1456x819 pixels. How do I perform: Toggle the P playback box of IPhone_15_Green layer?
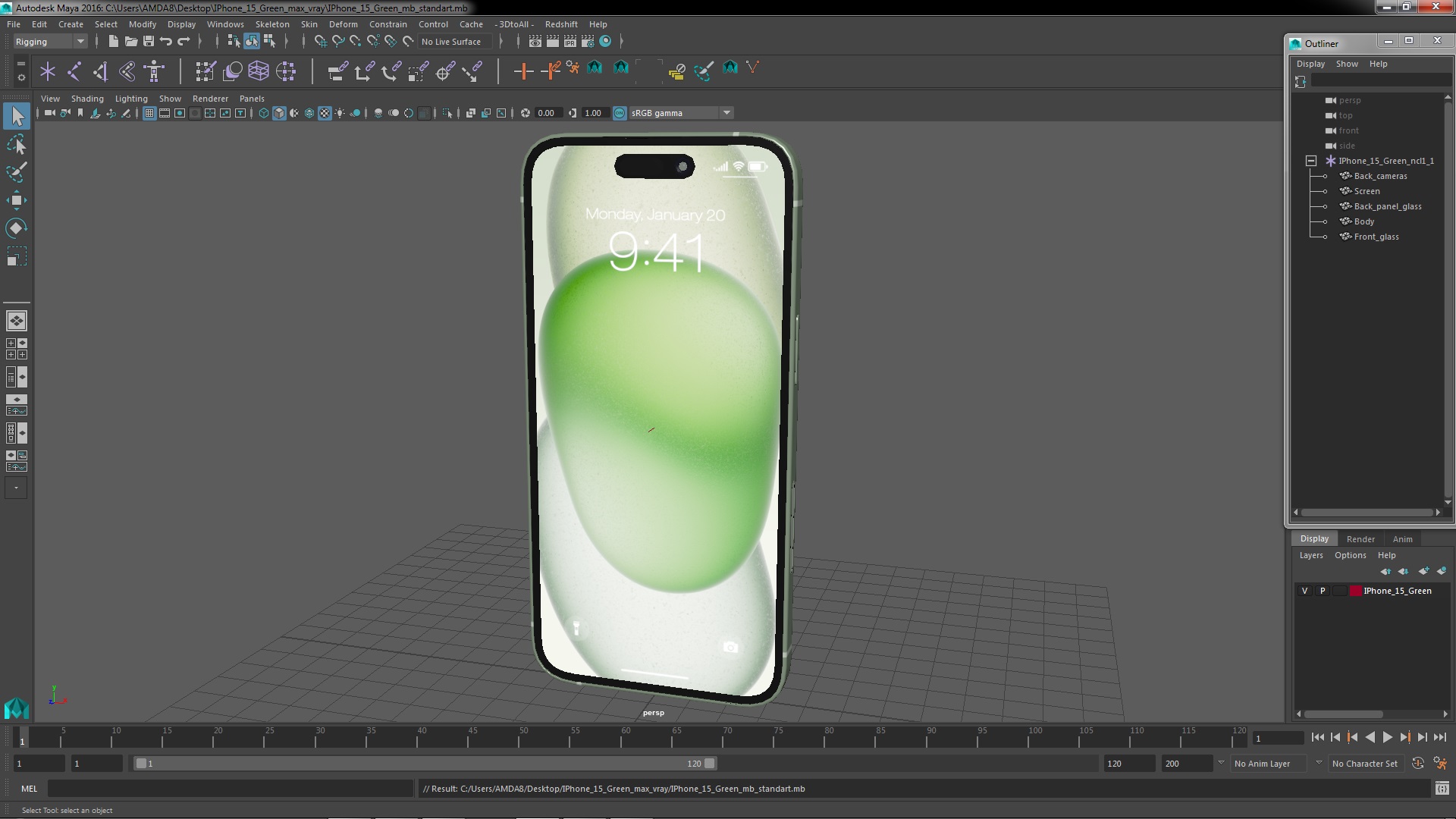click(1323, 591)
